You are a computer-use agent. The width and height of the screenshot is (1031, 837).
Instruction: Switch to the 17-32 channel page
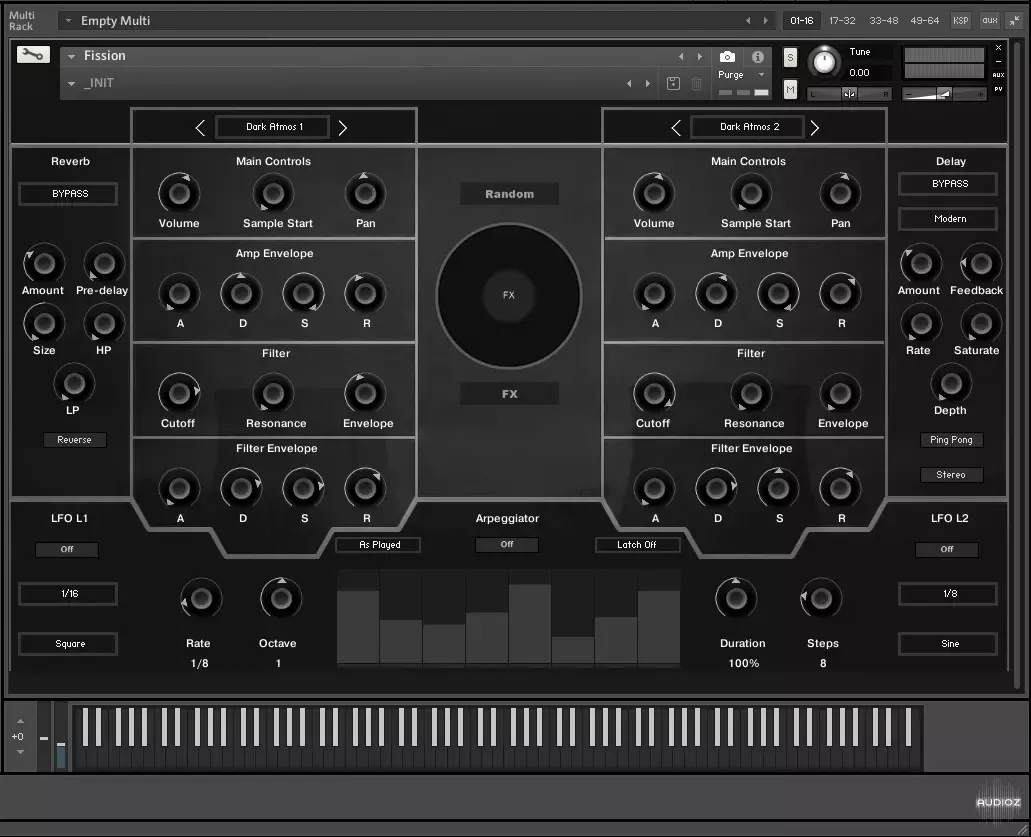coord(842,20)
